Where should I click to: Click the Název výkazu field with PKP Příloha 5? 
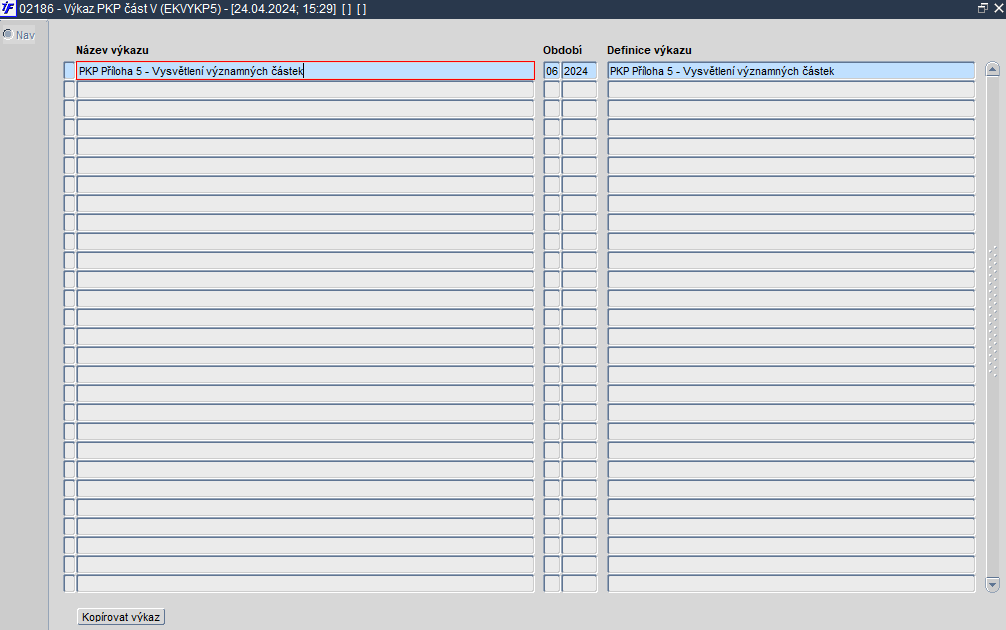click(305, 71)
